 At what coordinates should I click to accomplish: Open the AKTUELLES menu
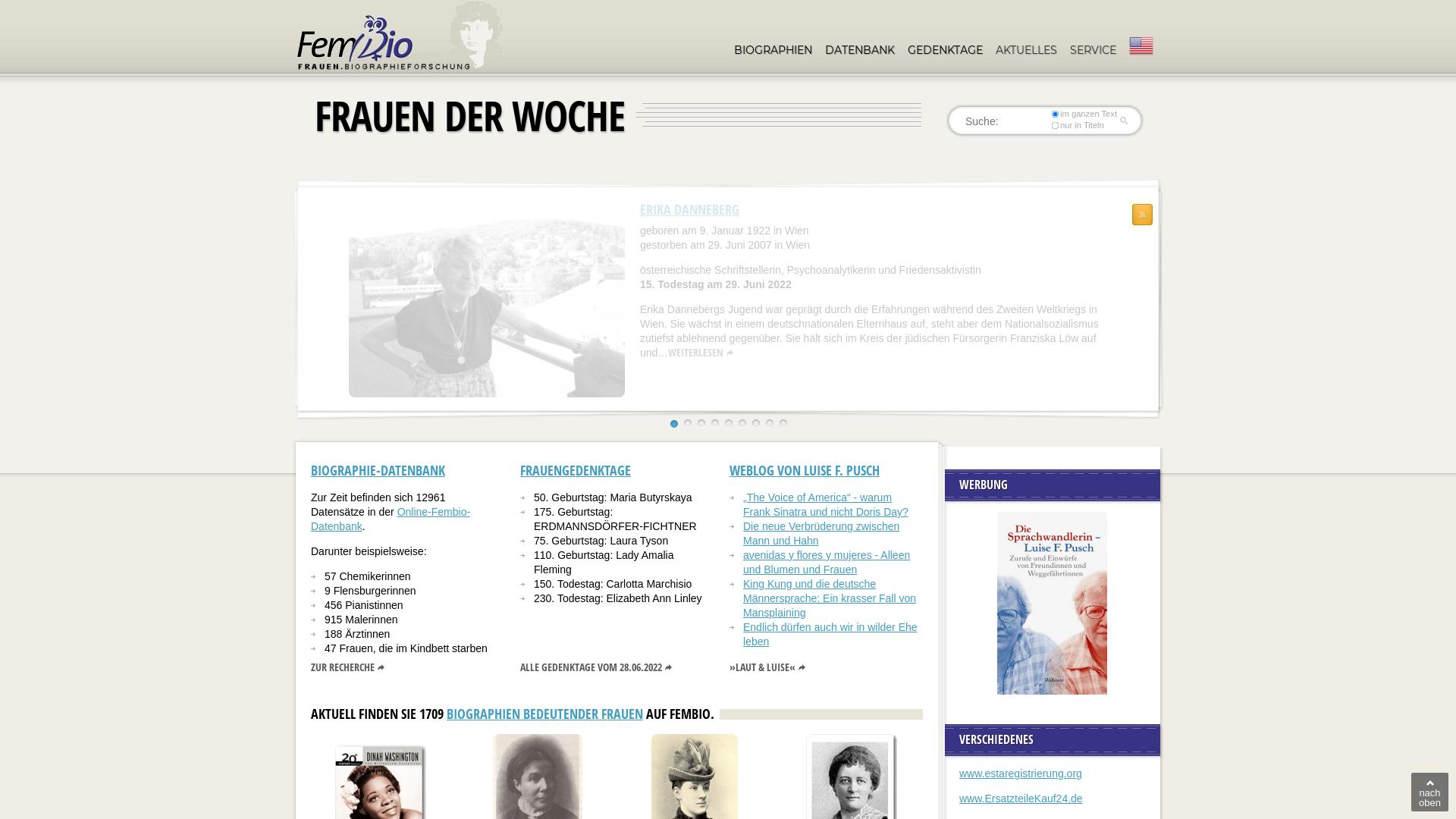click(1026, 50)
